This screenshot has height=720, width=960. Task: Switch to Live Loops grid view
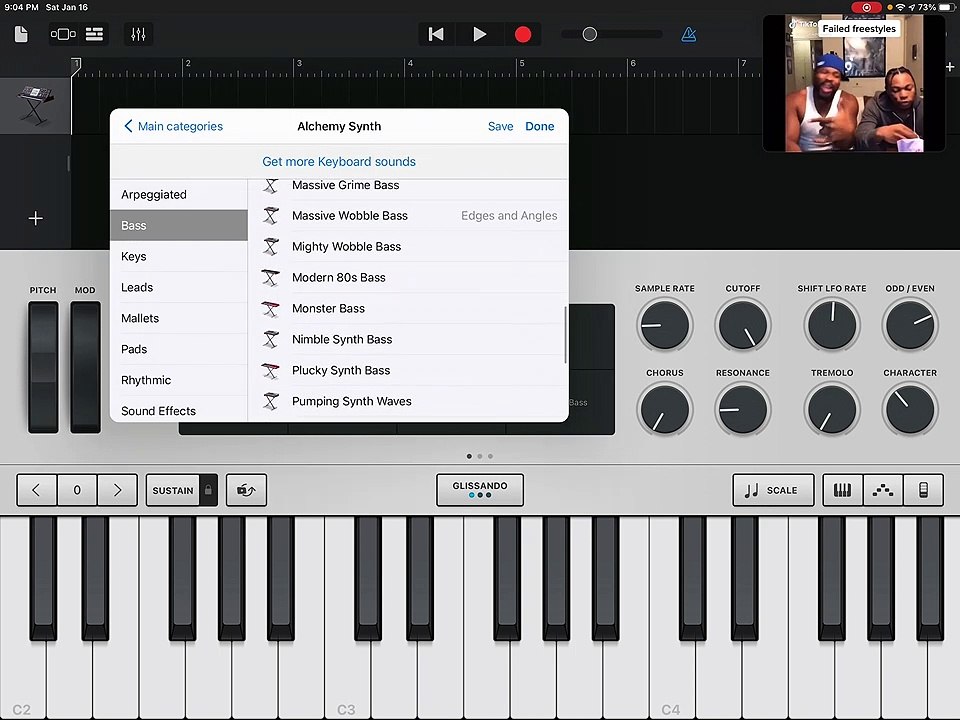63,34
